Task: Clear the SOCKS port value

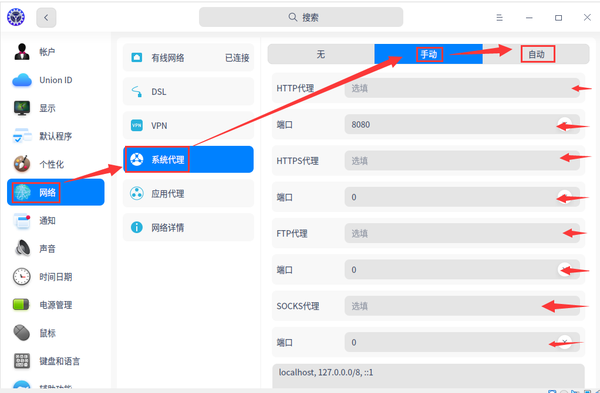Action: point(564,342)
